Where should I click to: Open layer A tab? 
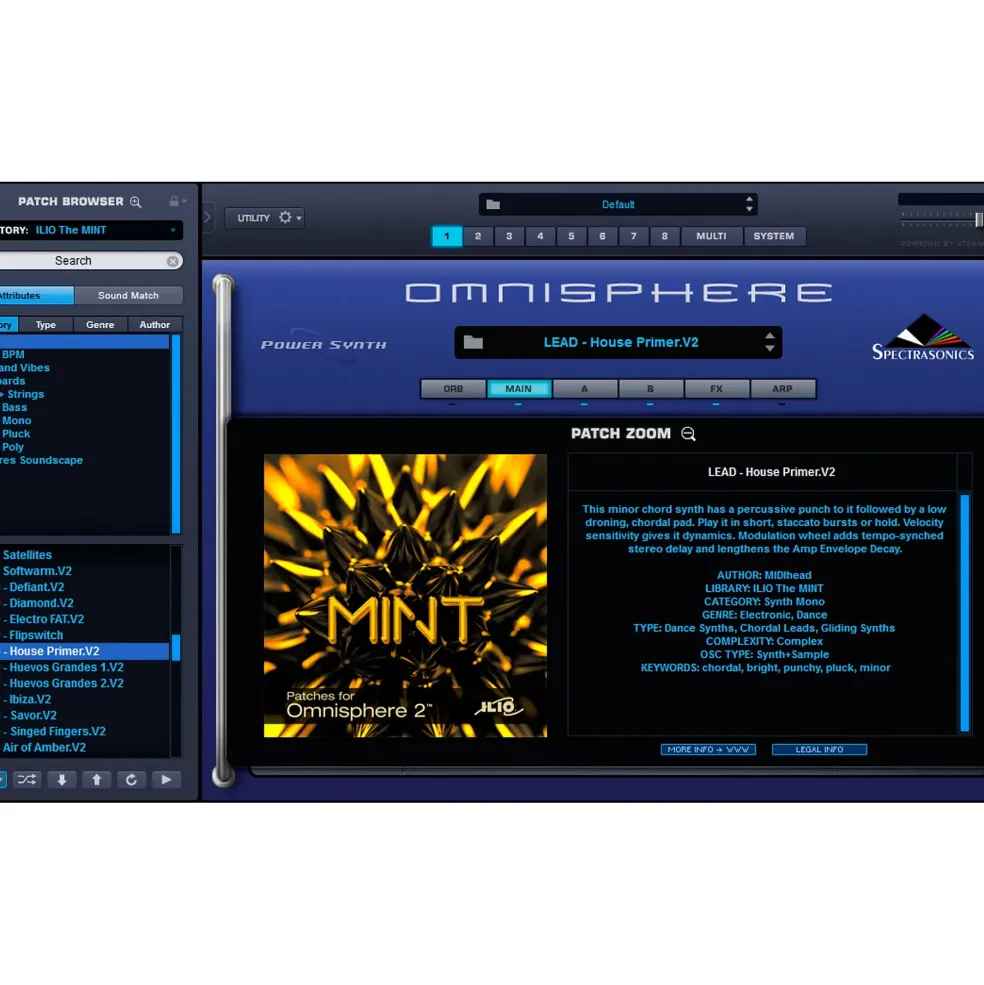(584, 389)
